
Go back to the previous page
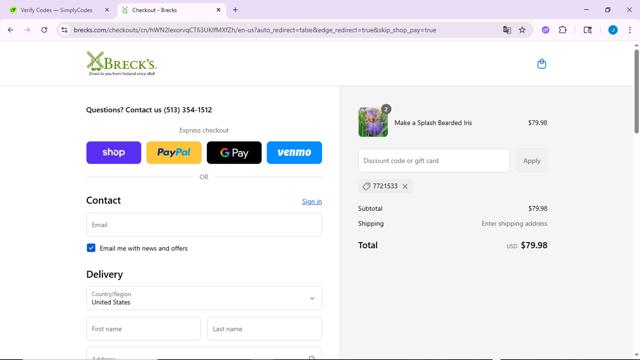pyautogui.click(x=11, y=30)
